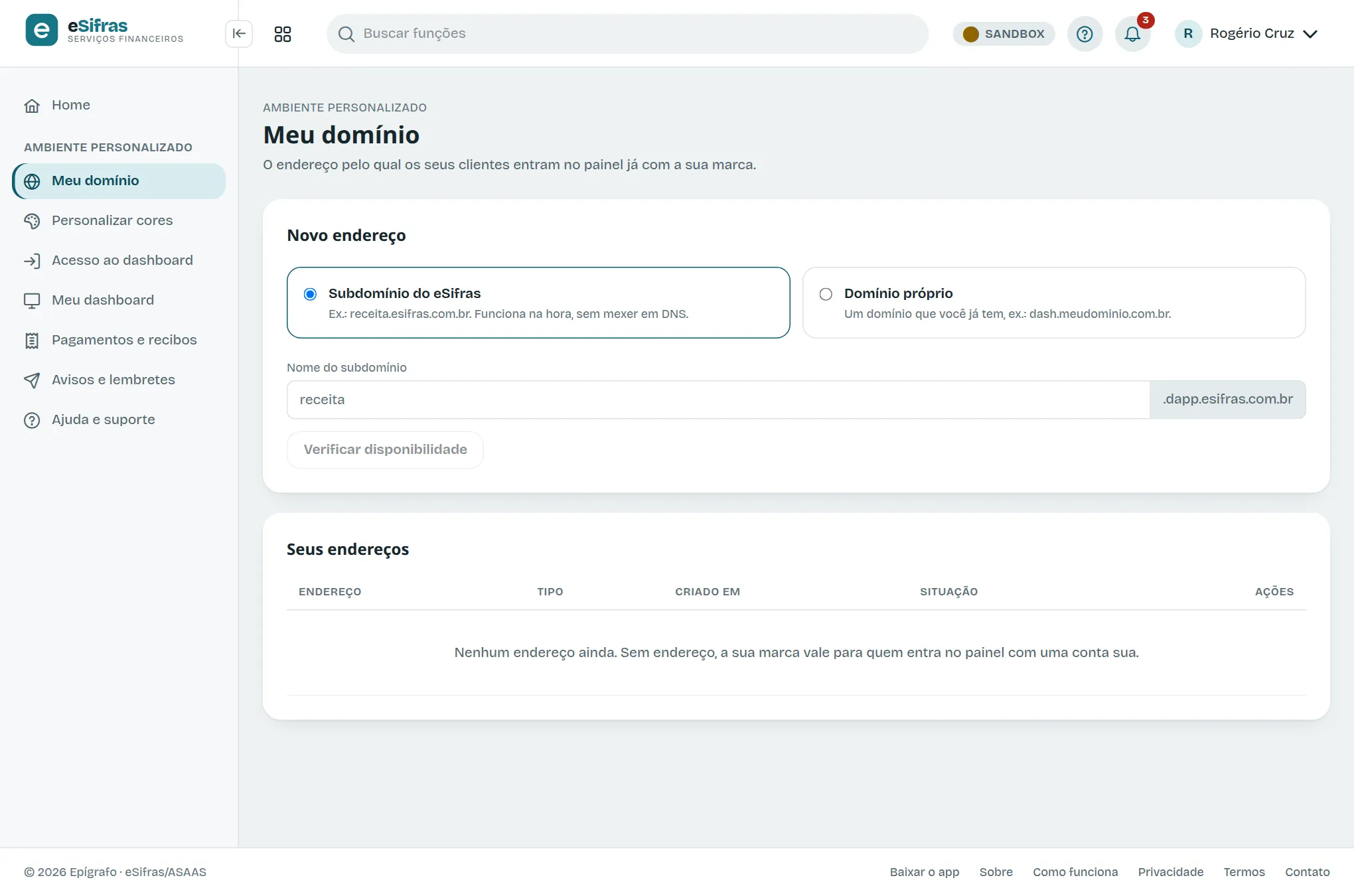Viewport: 1354px width, 896px height.
Task: Click the ENDEREÇO column header
Action: point(330,592)
